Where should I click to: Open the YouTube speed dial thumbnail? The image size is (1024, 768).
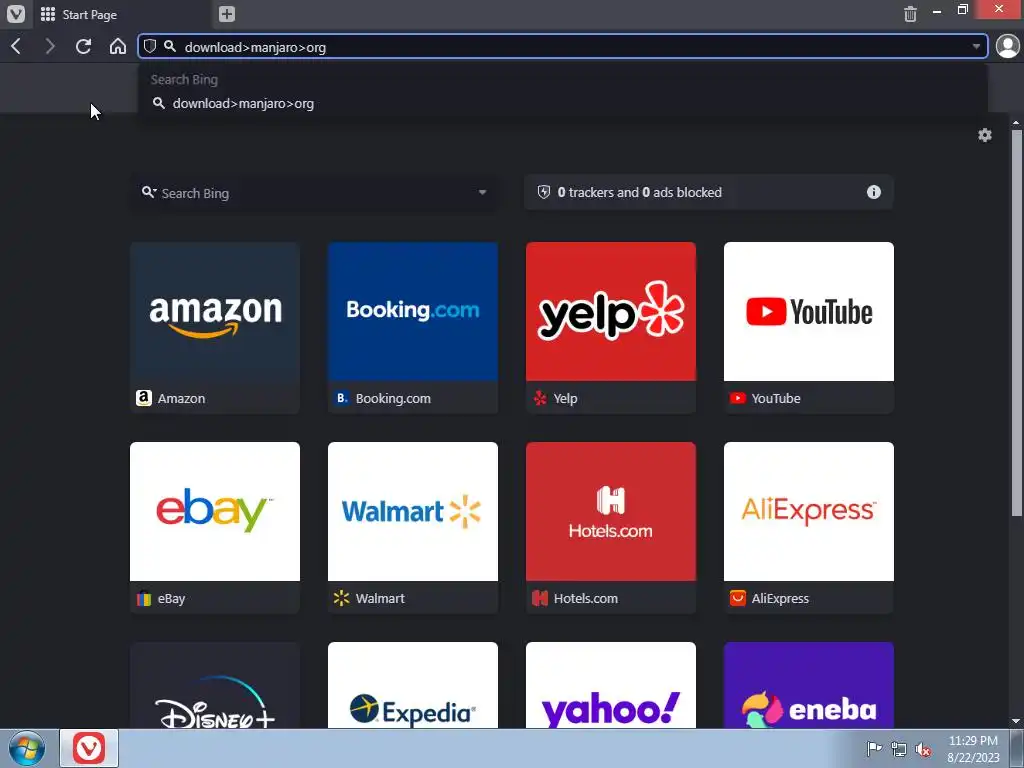click(808, 312)
